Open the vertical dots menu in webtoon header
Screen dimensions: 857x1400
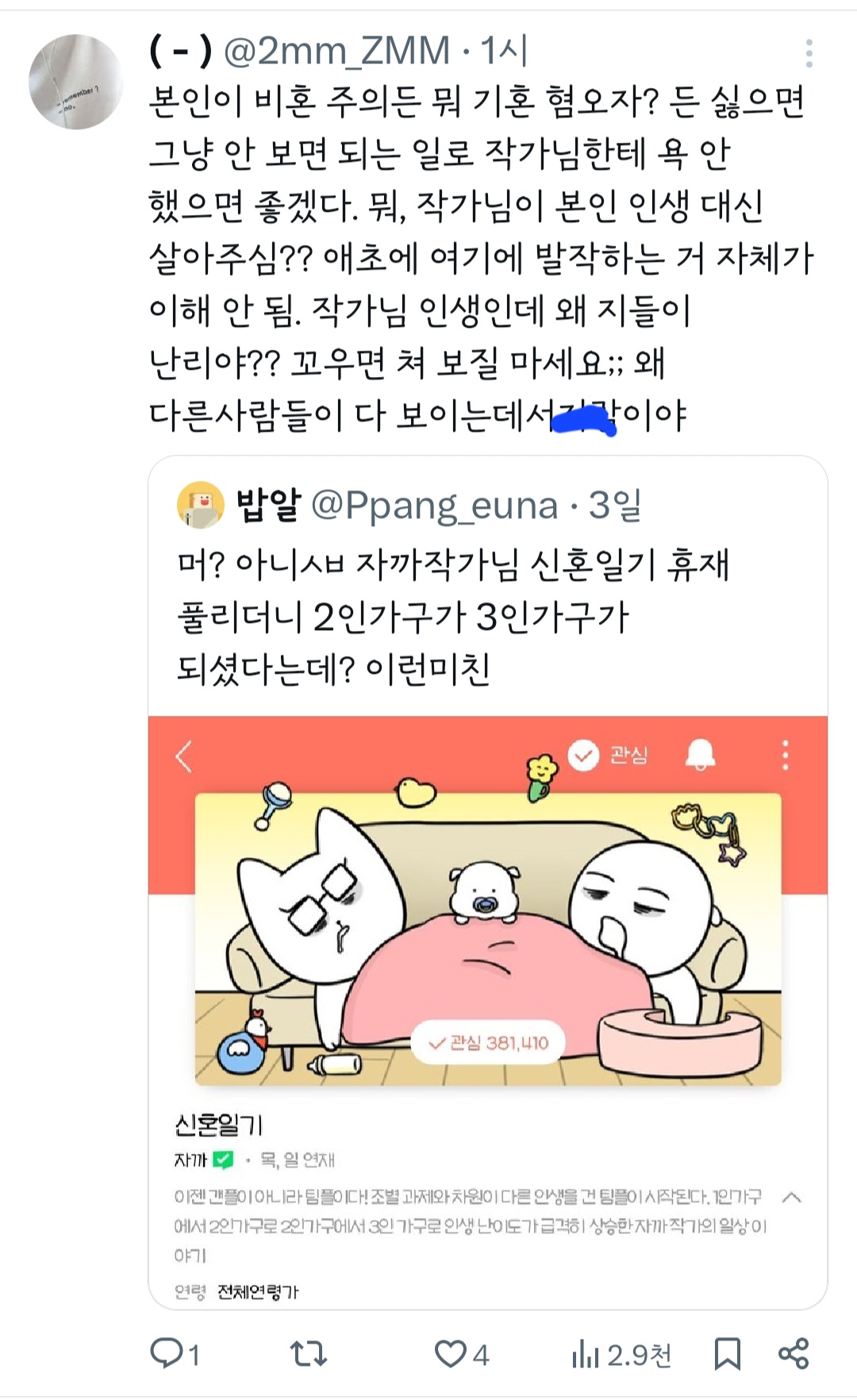click(x=786, y=755)
